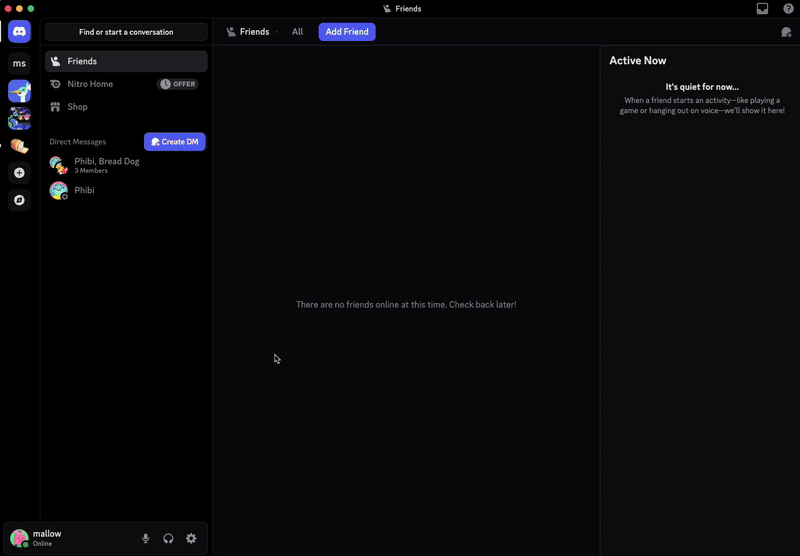Open the help question mark icon
The image size is (800, 556).
788,9
